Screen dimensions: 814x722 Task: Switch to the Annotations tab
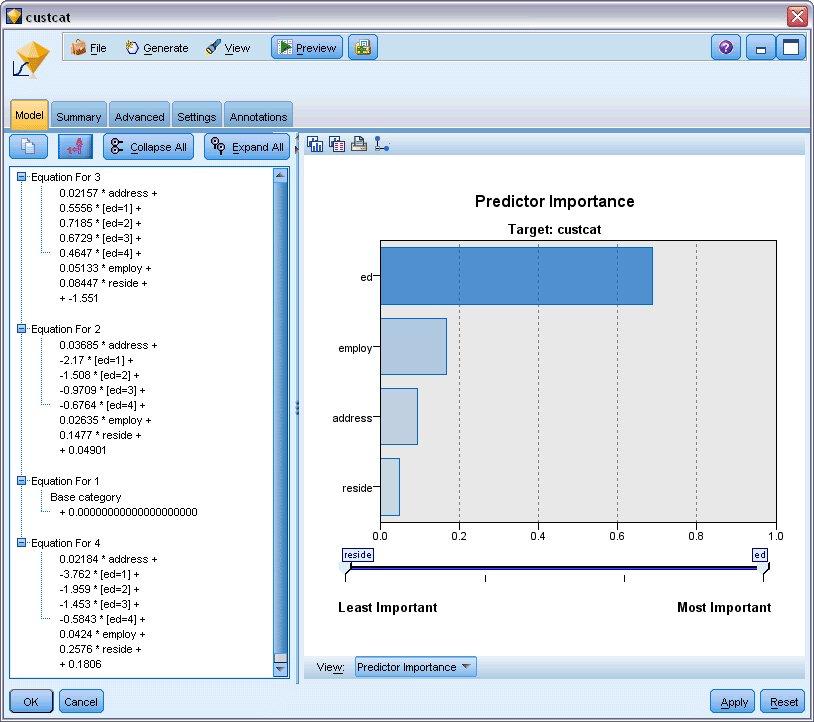(x=258, y=117)
